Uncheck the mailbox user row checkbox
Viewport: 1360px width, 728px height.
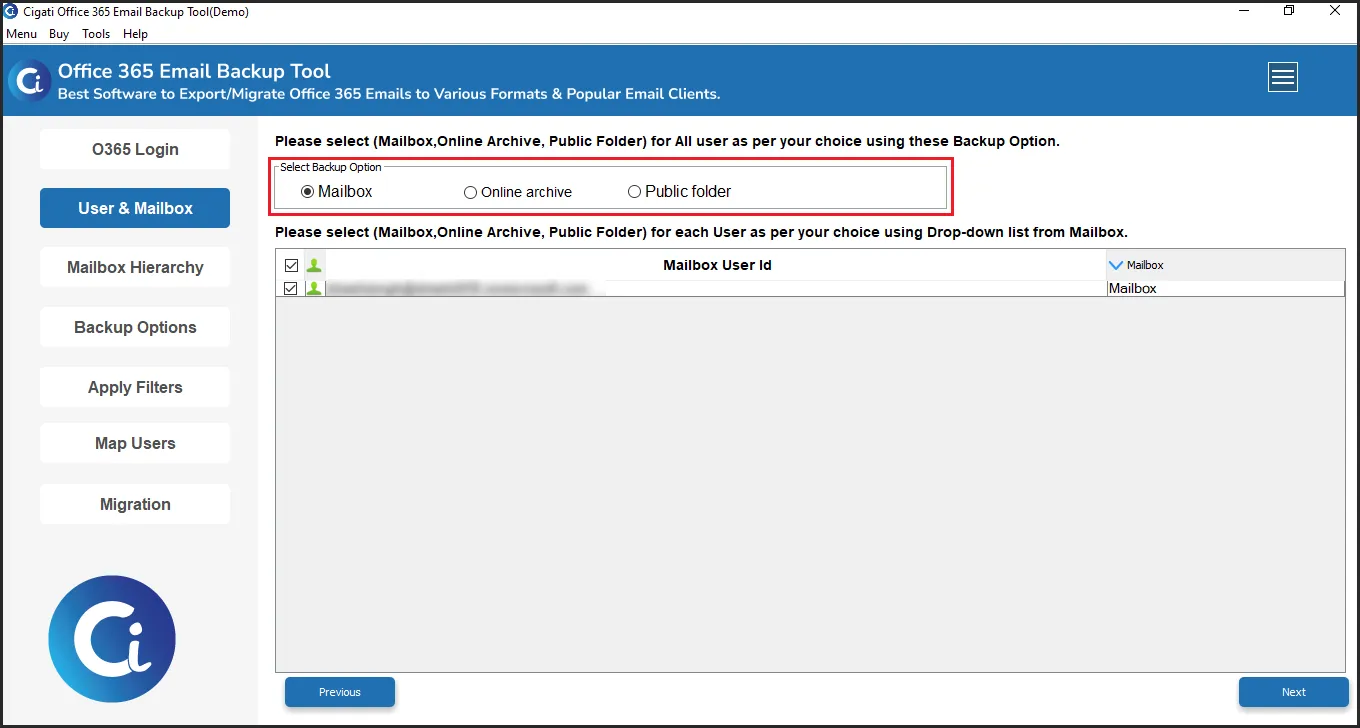[291, 288]
